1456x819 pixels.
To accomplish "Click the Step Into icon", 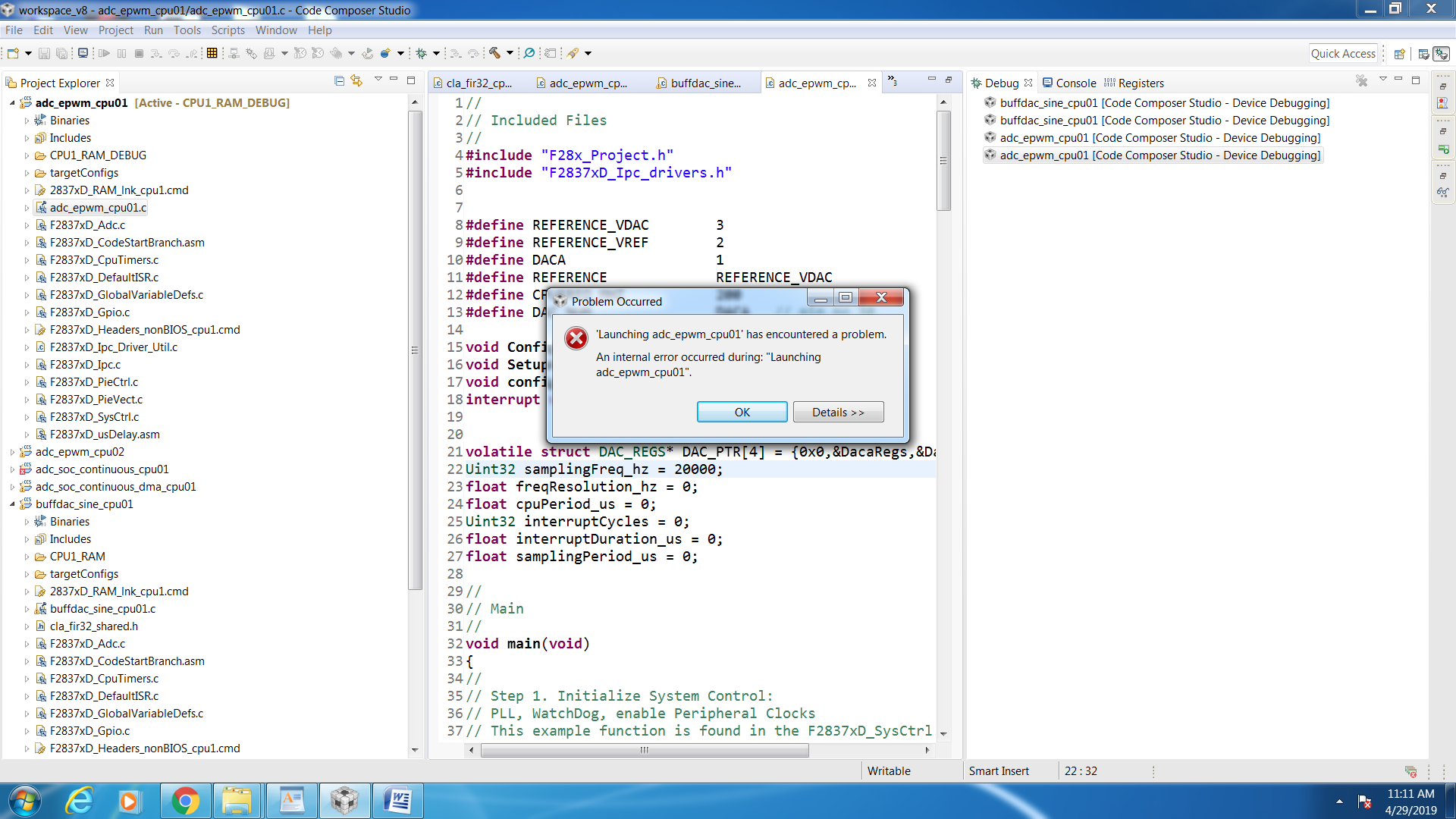I will point(156,53).
